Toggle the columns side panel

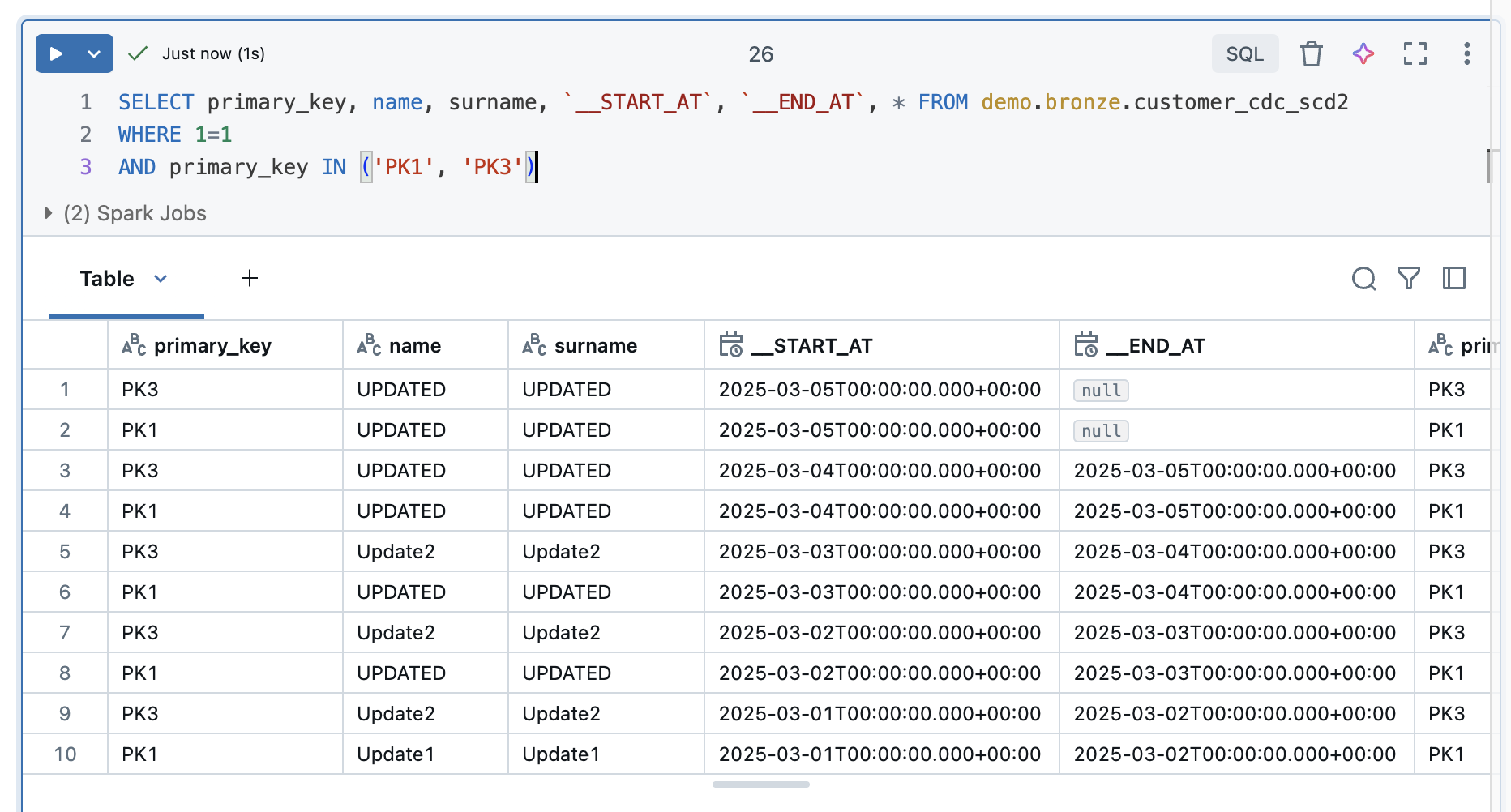click(x=1454, y=279)
